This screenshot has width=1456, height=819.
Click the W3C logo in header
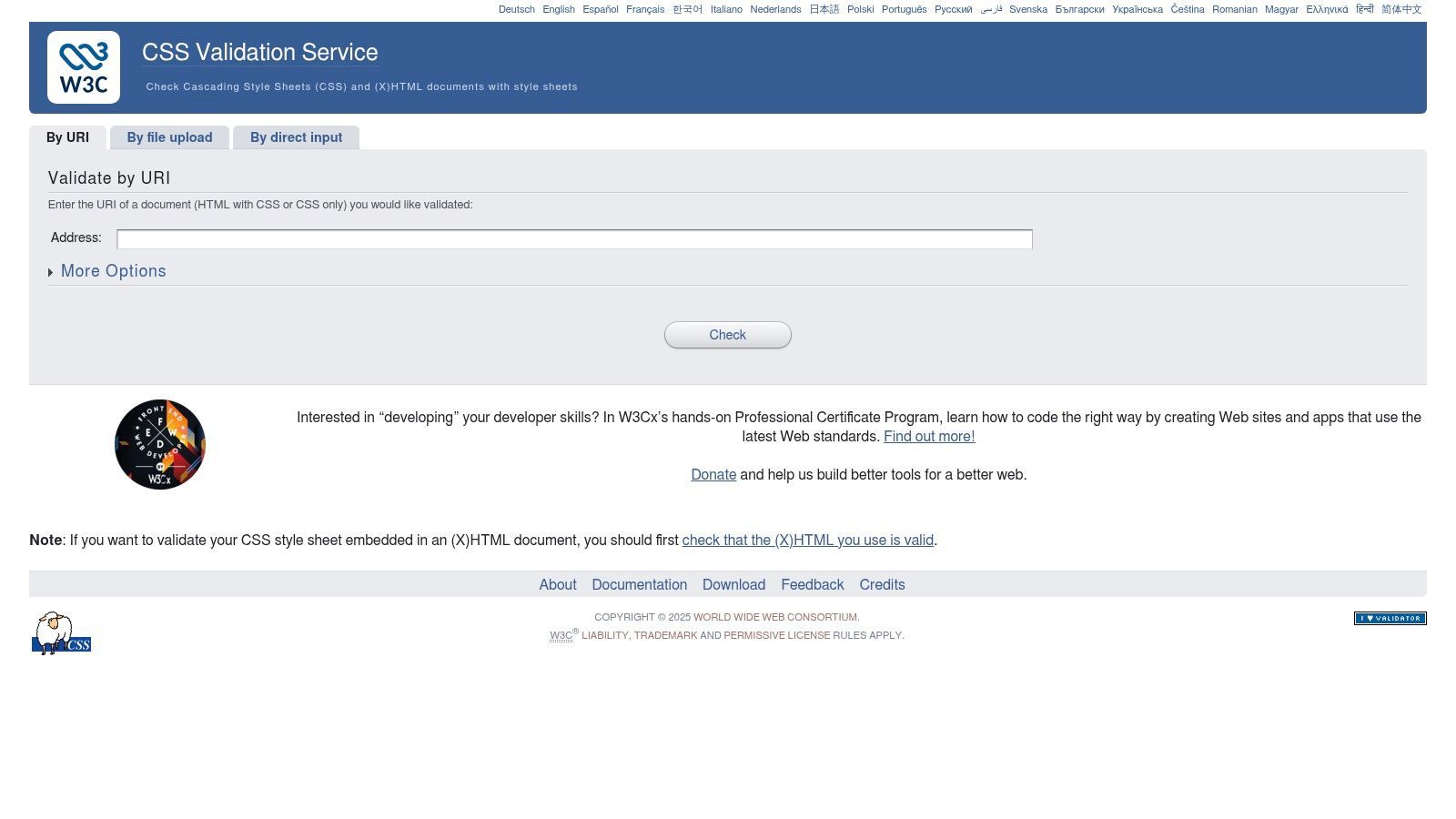point(84,67)
